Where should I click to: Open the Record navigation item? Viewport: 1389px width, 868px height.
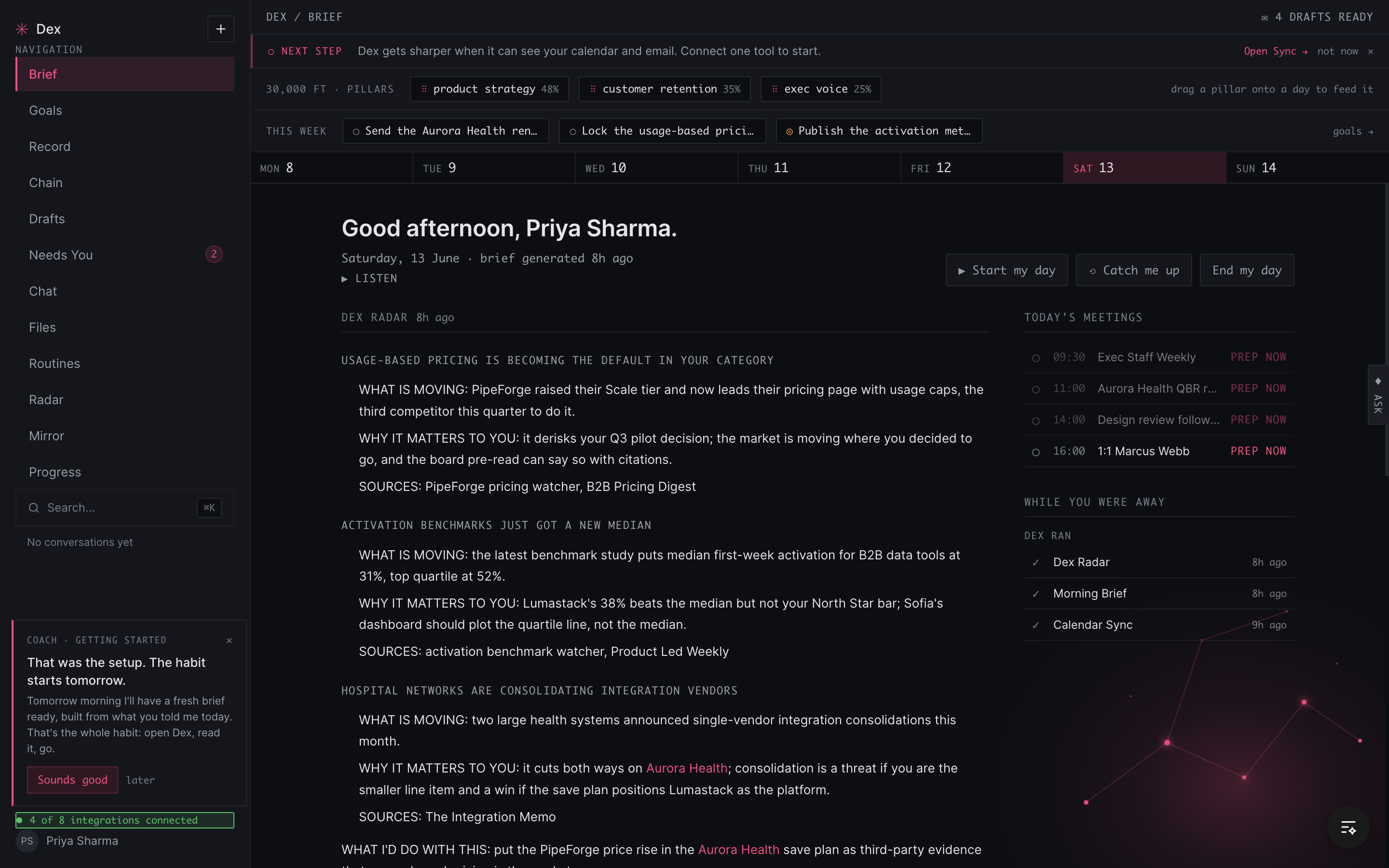[x=124, y=147]
